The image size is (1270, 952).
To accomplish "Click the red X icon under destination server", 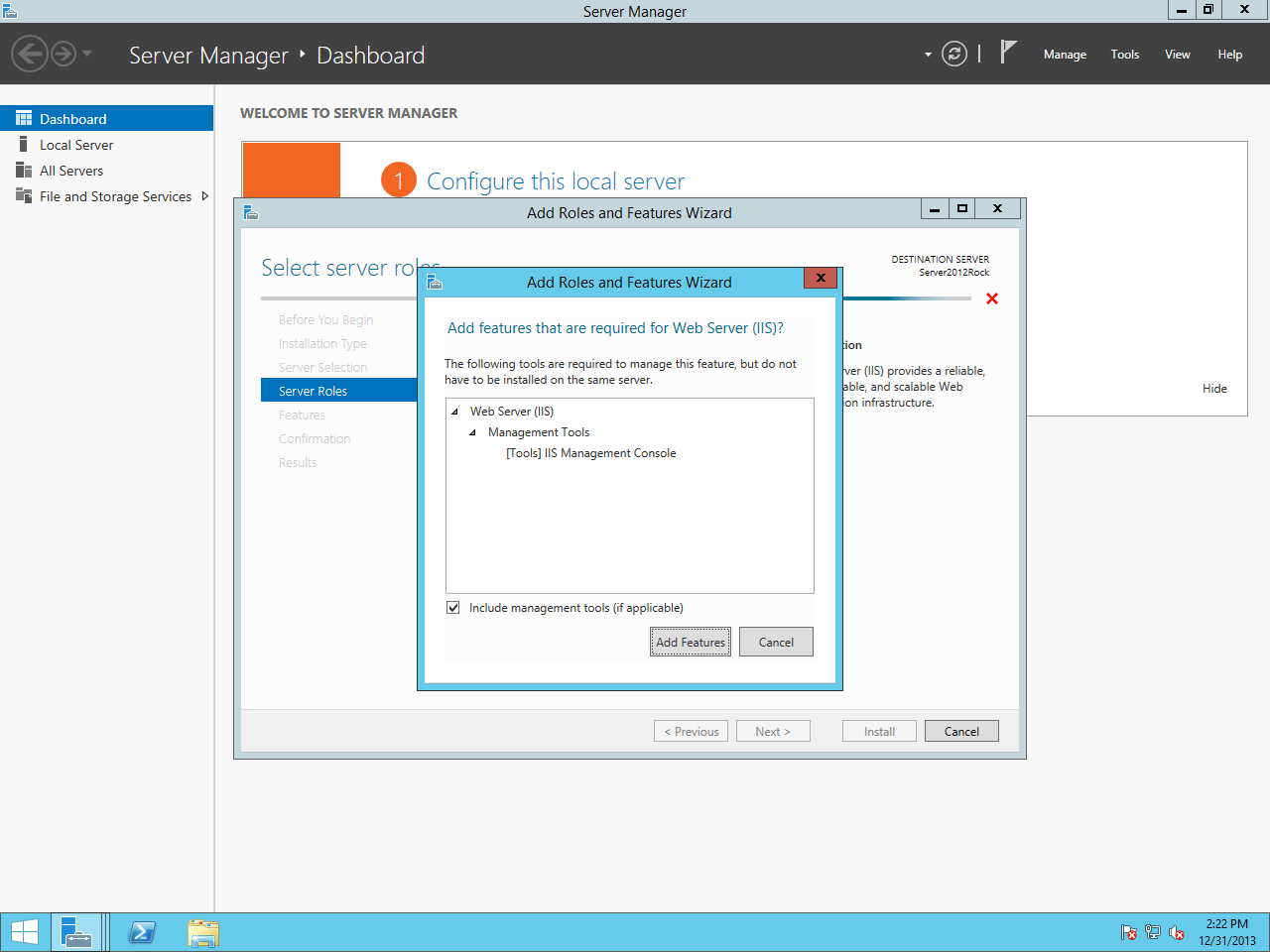I will [992, 298].
